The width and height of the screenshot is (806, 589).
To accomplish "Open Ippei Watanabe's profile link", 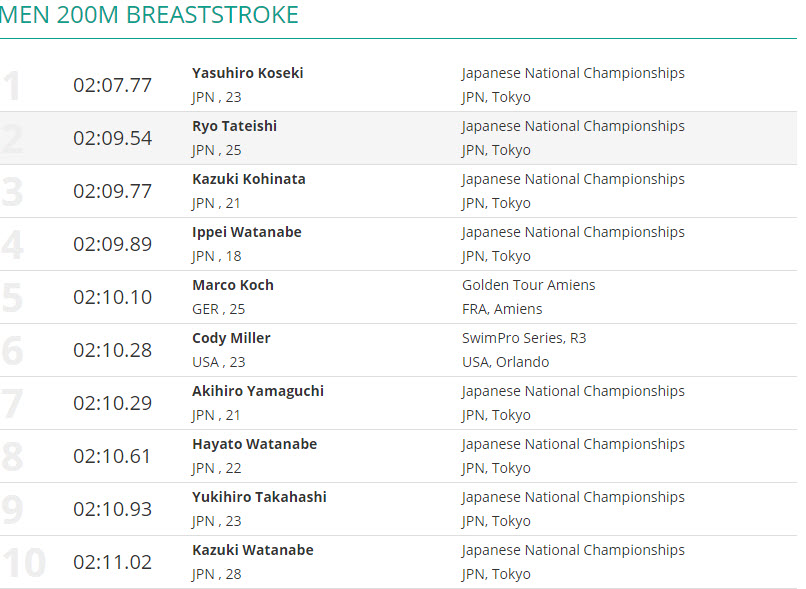I will tap(246, 232).
